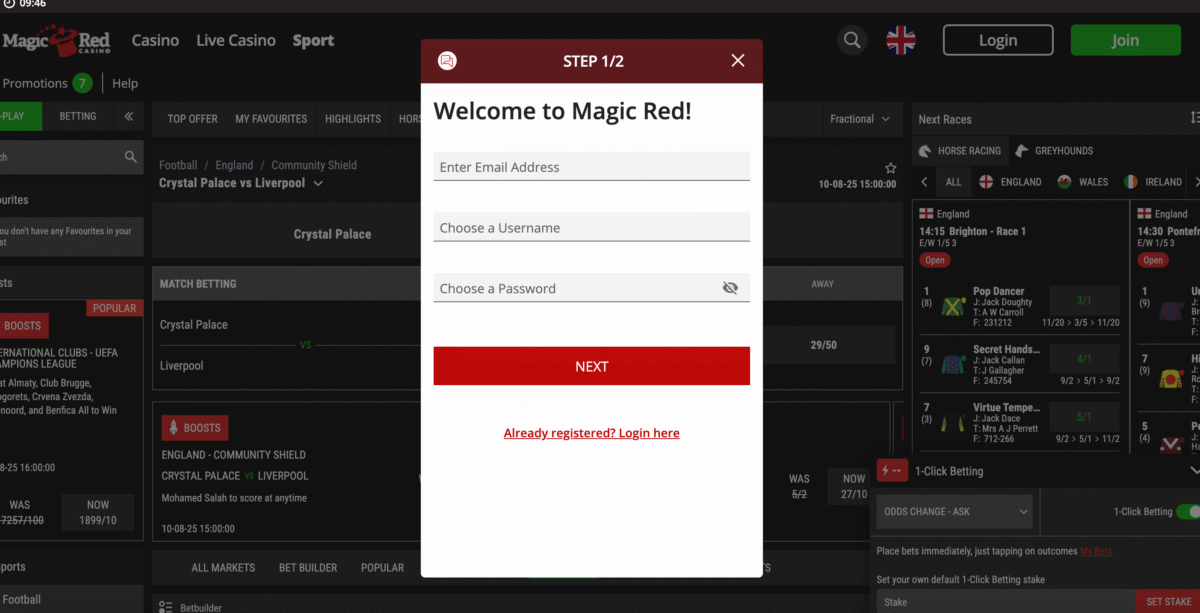Click the NOW 1899/10 boosted odds
This screenshot has width=1200, height=613.
(98, 513)
